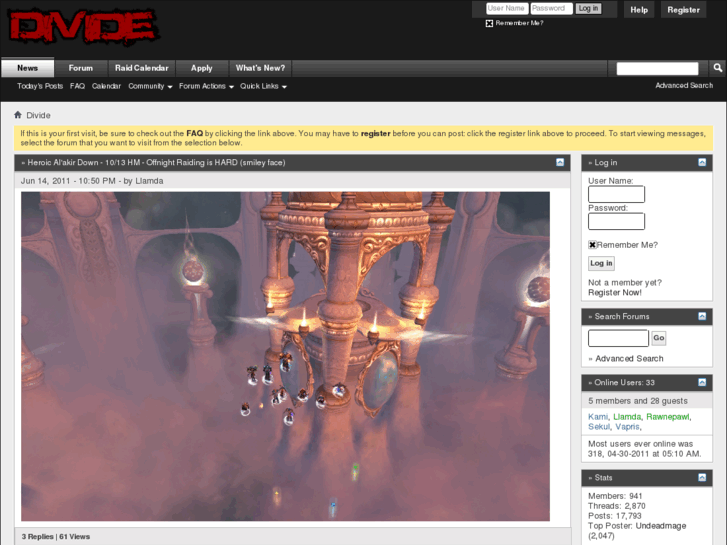Switch to the Forum tab
The width and height of the screenshot is (727, 545).
coord(81,68)
